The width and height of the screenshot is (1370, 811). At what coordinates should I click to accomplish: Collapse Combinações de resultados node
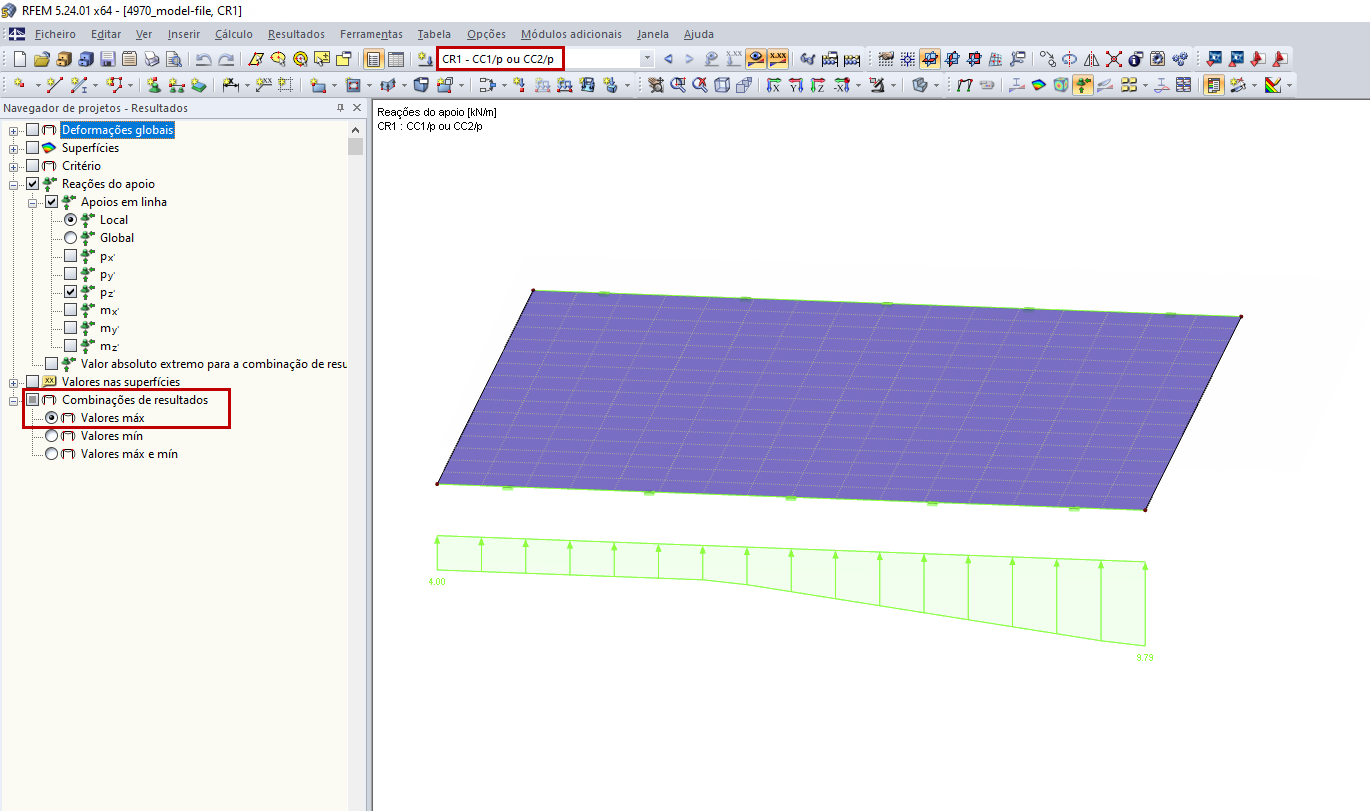[x=14, y=400]
